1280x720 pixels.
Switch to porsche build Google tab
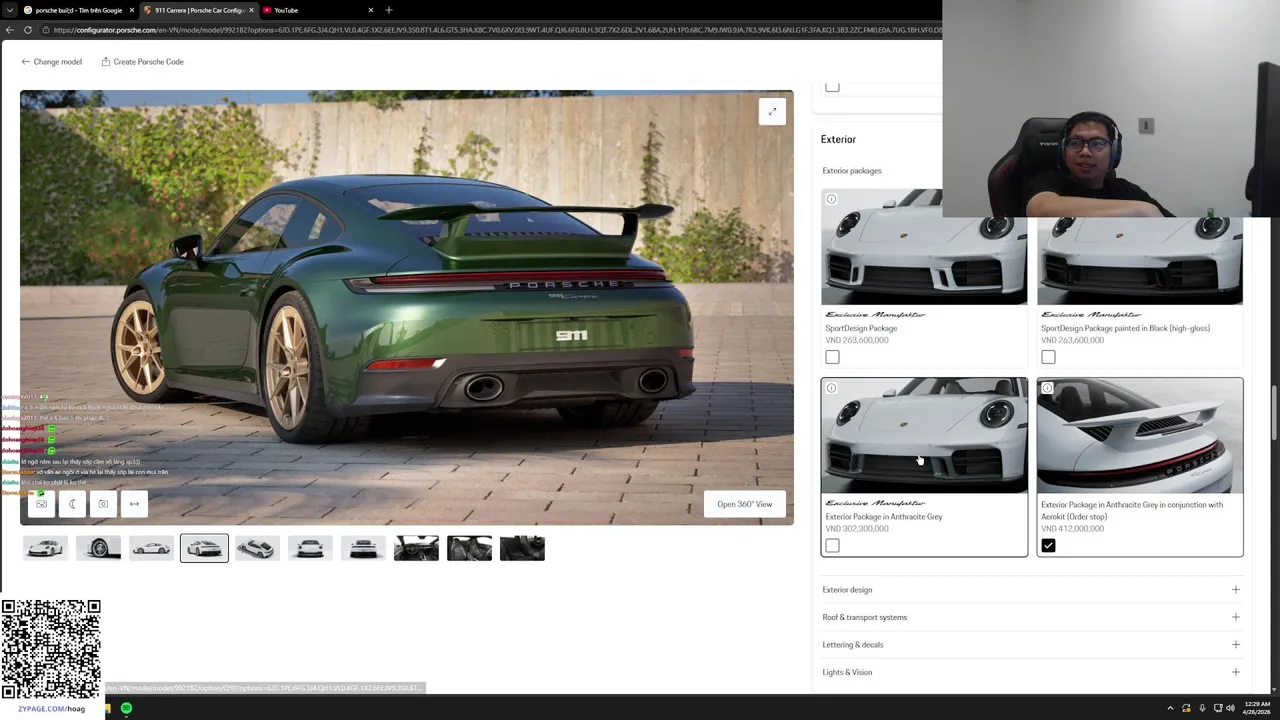tap(78, 10)
